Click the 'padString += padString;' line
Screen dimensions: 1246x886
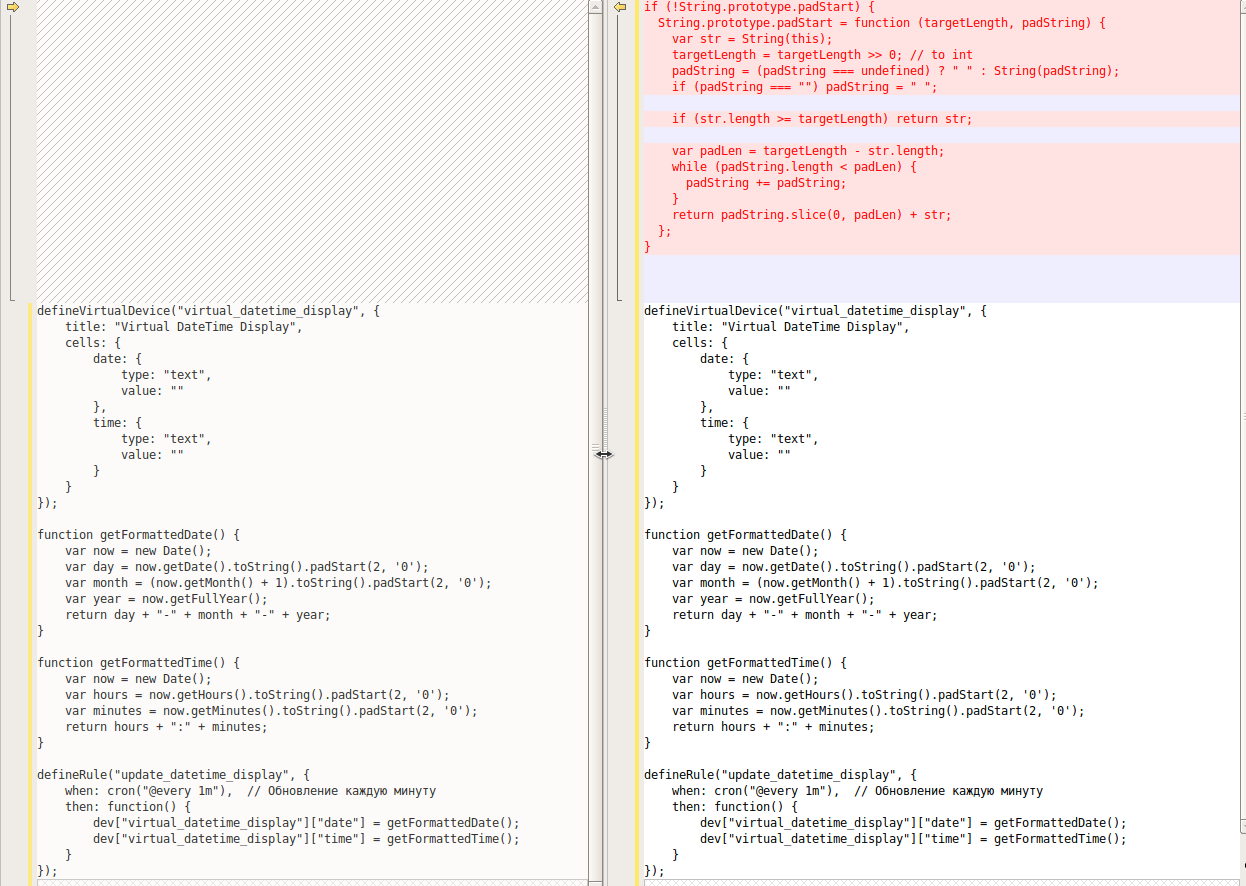point(766,183)
